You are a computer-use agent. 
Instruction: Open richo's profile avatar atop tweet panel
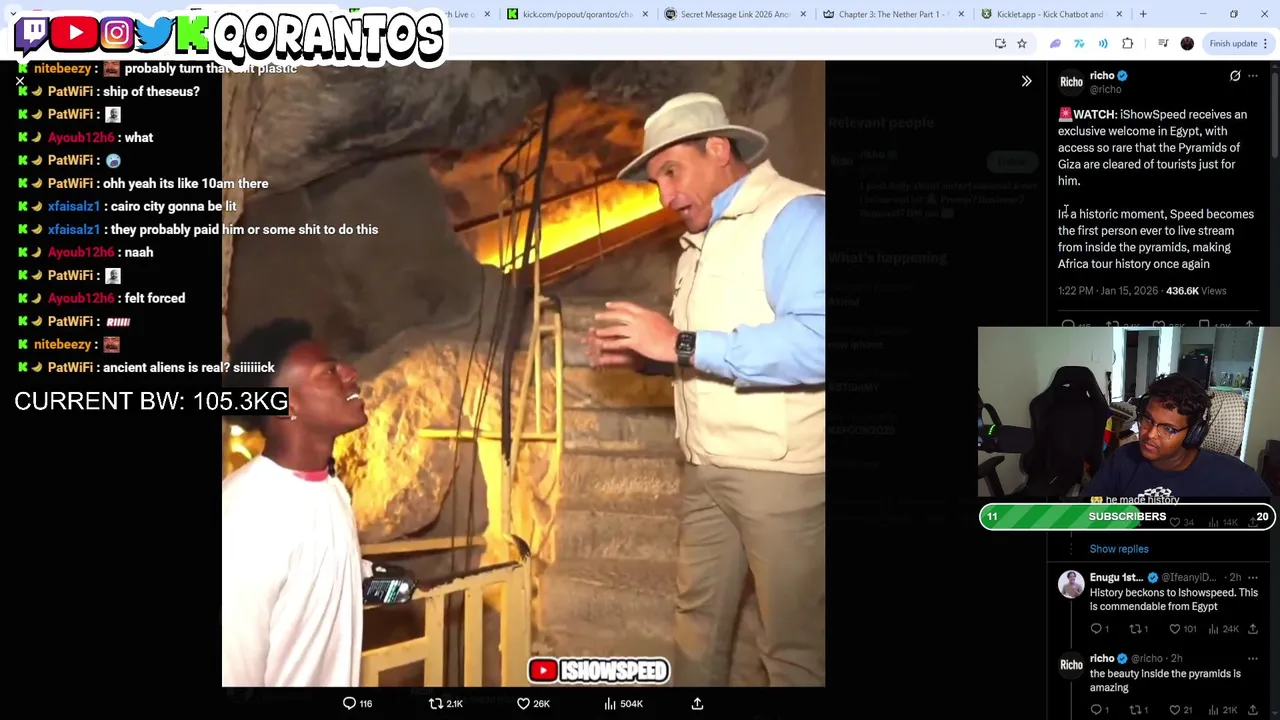pos(1071,82)
